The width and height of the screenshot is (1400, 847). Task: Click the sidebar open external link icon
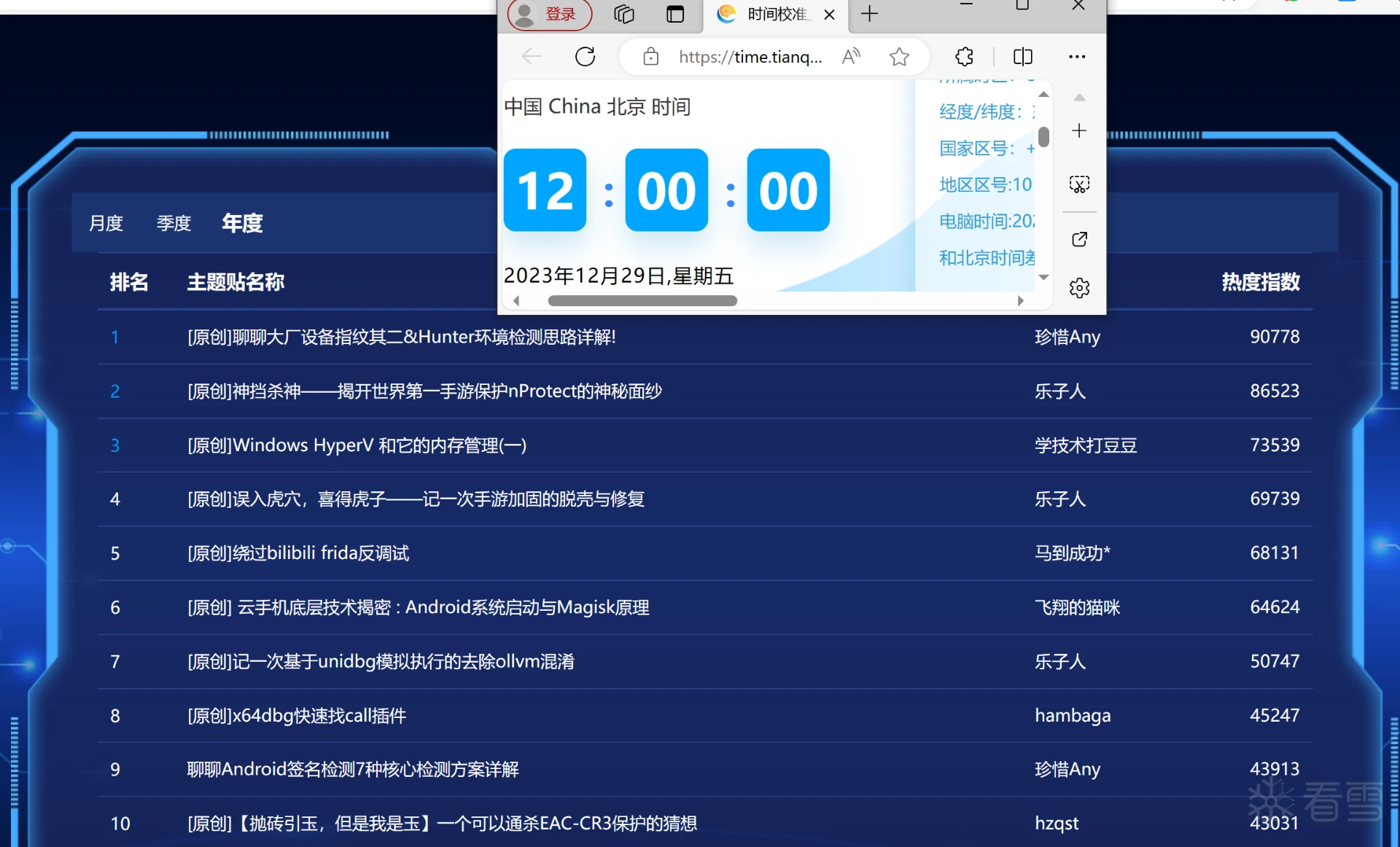[x=1079, y=240]
